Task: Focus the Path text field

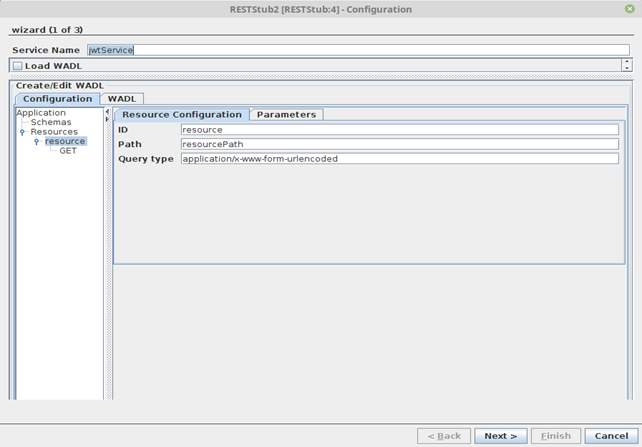Action: [400, 144]
